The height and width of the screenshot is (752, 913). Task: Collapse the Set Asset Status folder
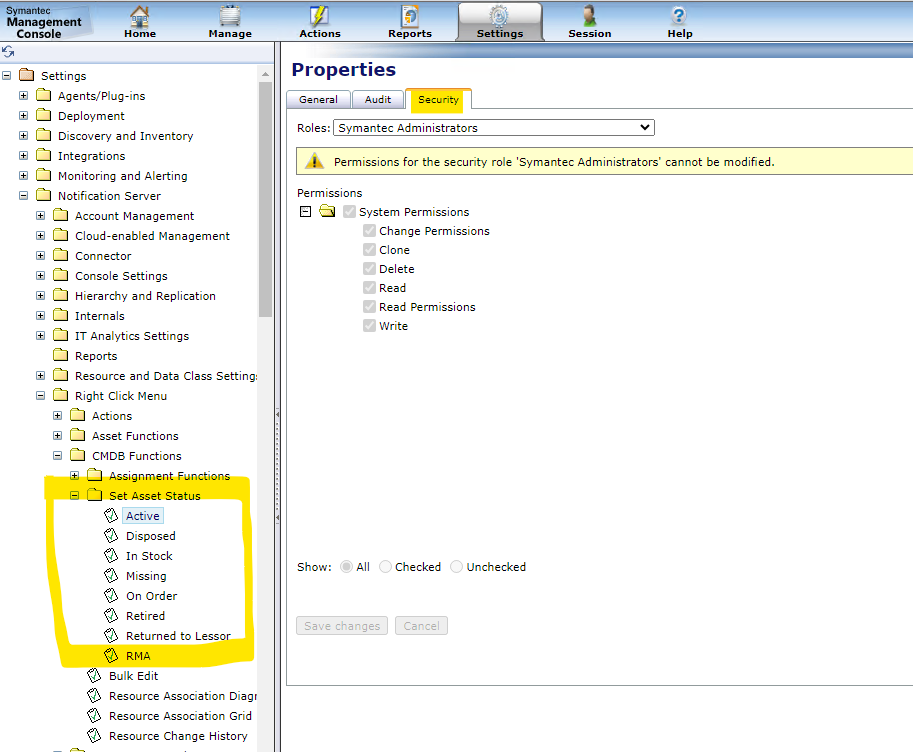click(x=74, y=495)
